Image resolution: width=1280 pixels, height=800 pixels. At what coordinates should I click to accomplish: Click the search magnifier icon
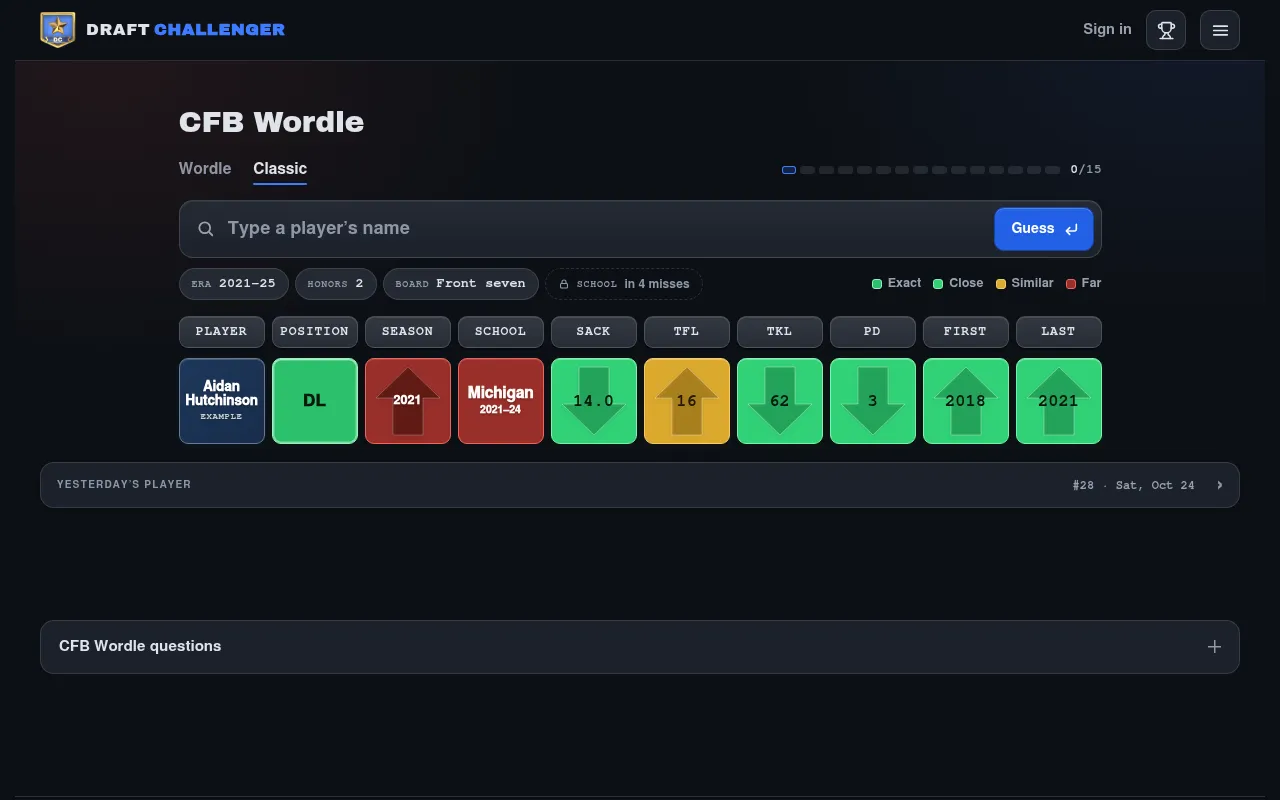[x=206, y=229]
